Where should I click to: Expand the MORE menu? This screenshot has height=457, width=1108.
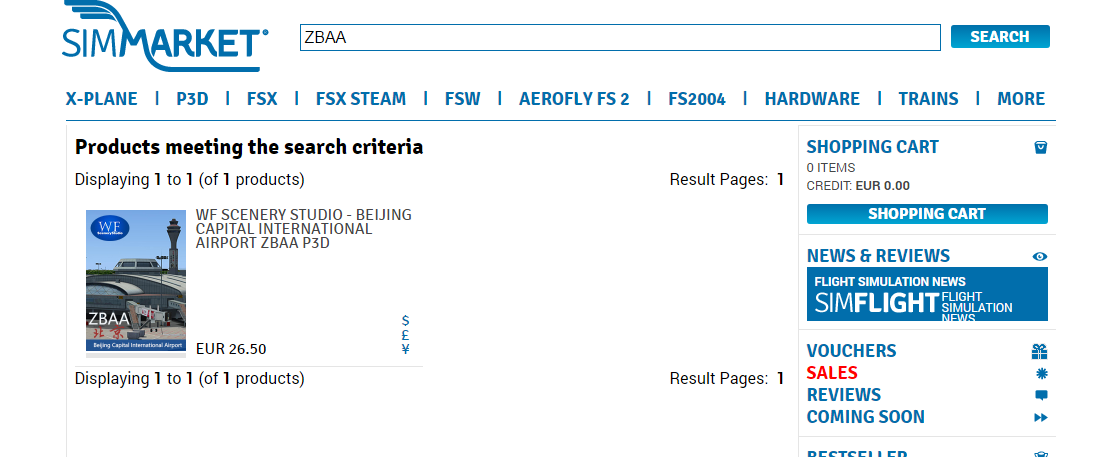1021,99
